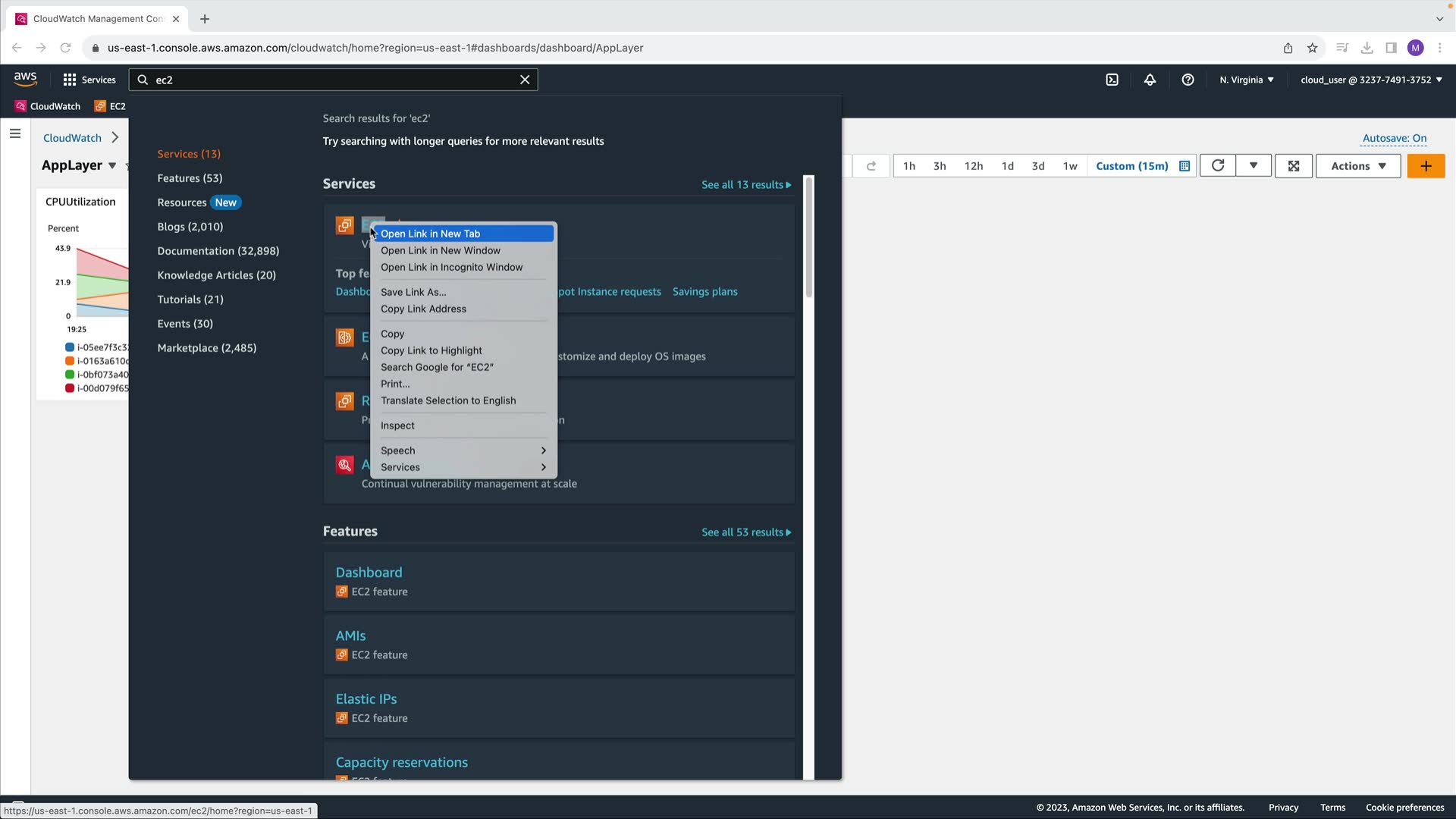
Task: Click the orange plus add widget button
Action: pos(1426,166)
